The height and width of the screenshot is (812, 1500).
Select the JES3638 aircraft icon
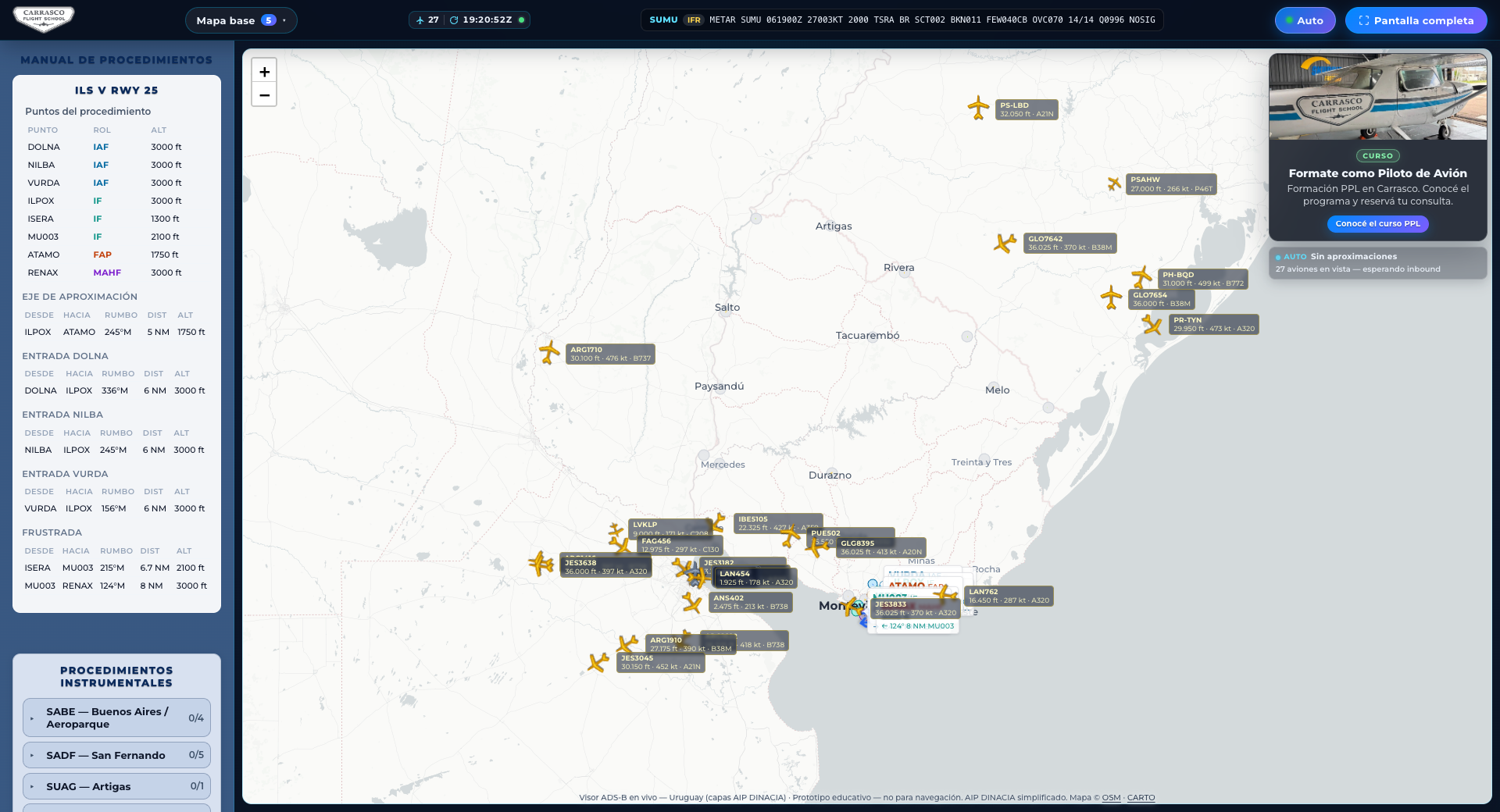(x=541, y=563)
